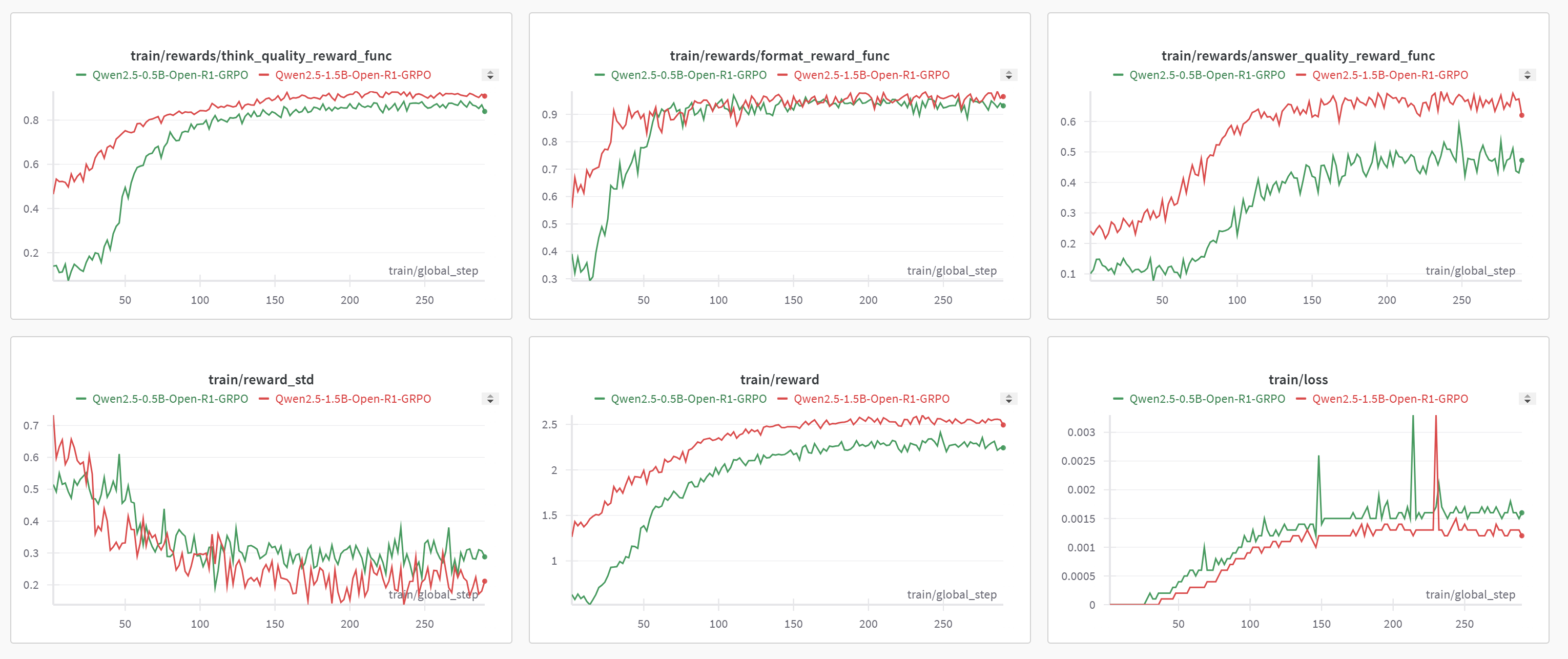Click the red end-point marker in train/loss chart
This screenshot has height=659, width=1568.
tap(1522, 536)
